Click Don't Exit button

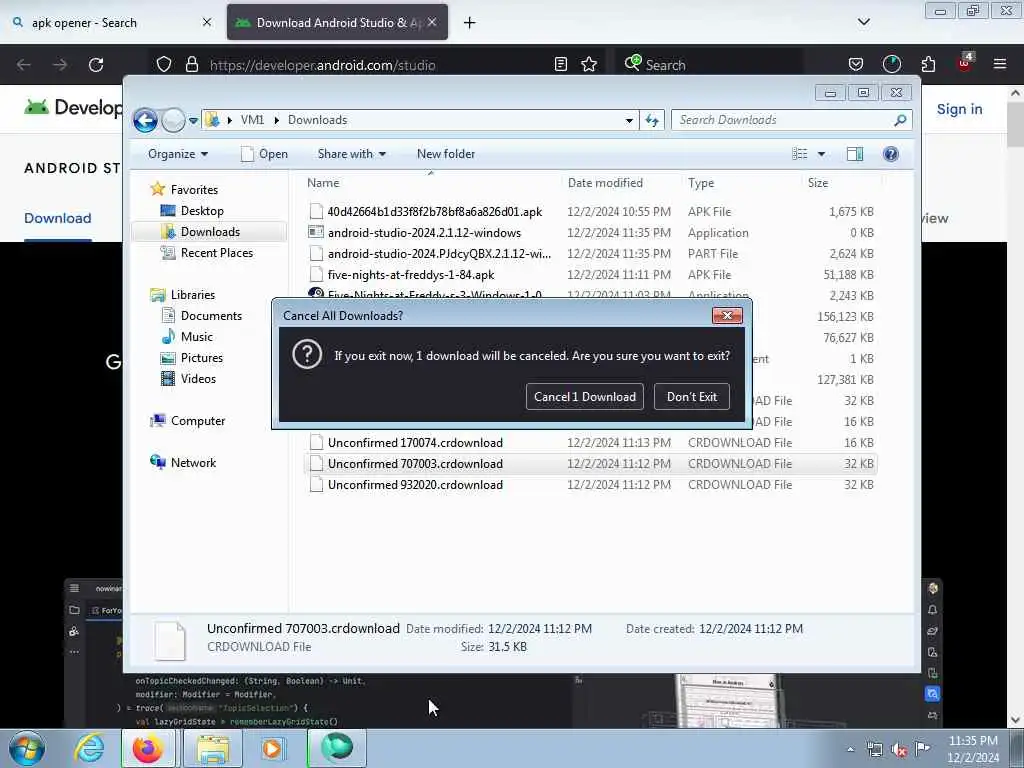coord(692,396)
